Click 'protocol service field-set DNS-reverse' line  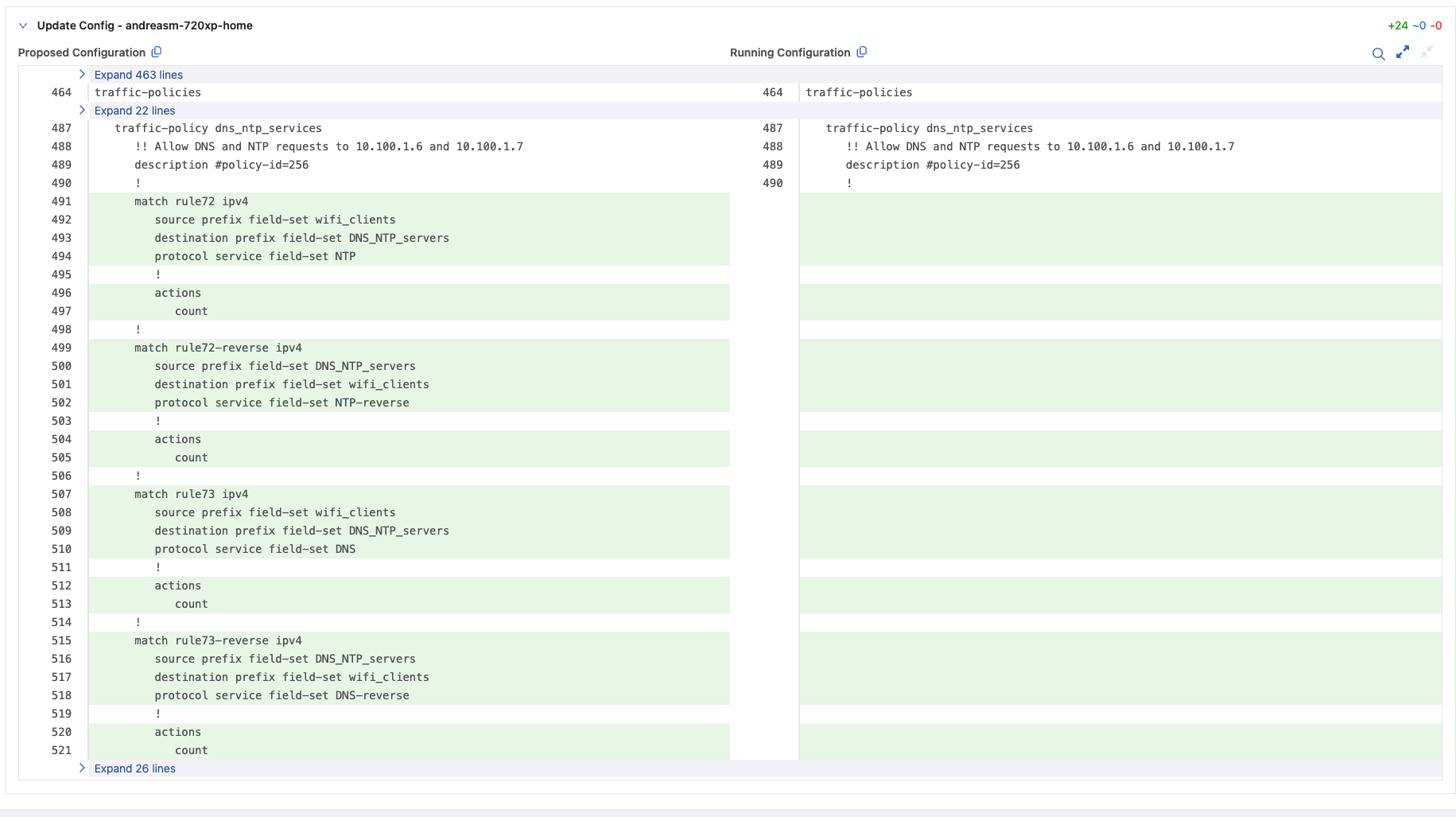[281, 695]
